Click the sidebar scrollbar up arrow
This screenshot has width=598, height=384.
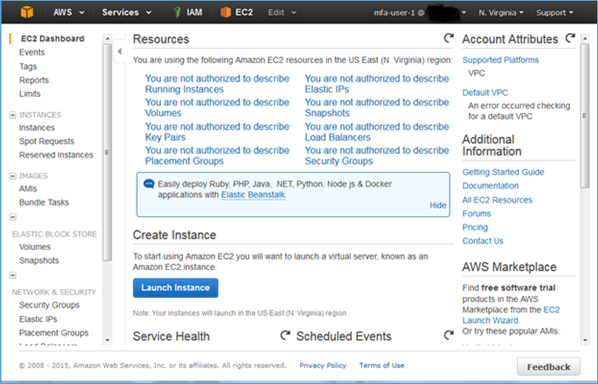click(107, 39)
